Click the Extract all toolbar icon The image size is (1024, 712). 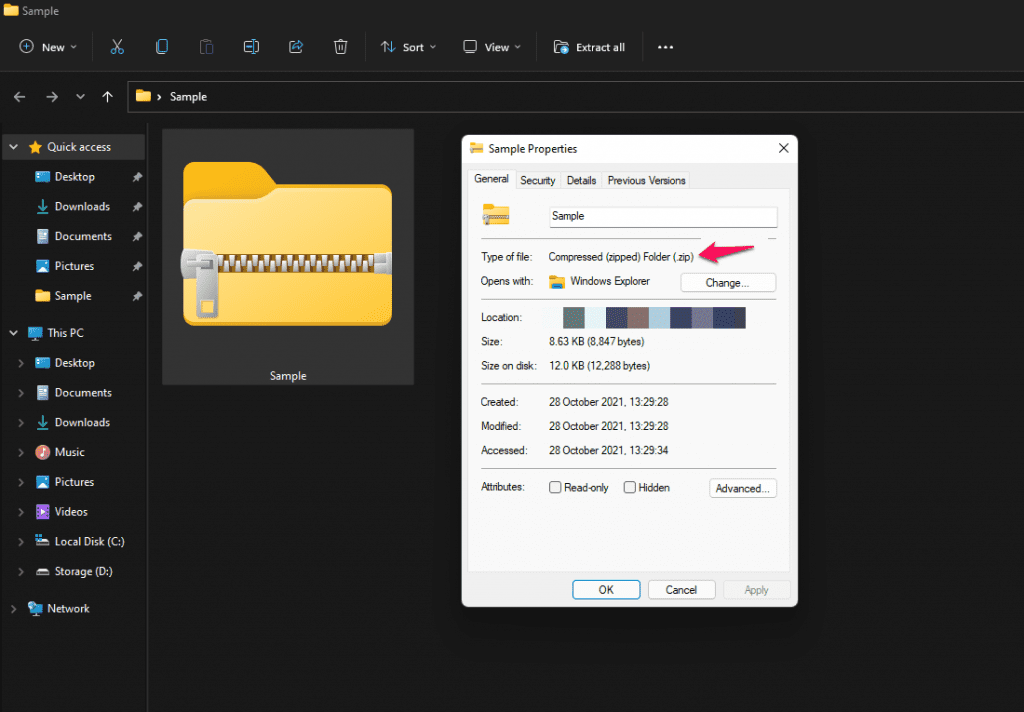tap(590, 47)
